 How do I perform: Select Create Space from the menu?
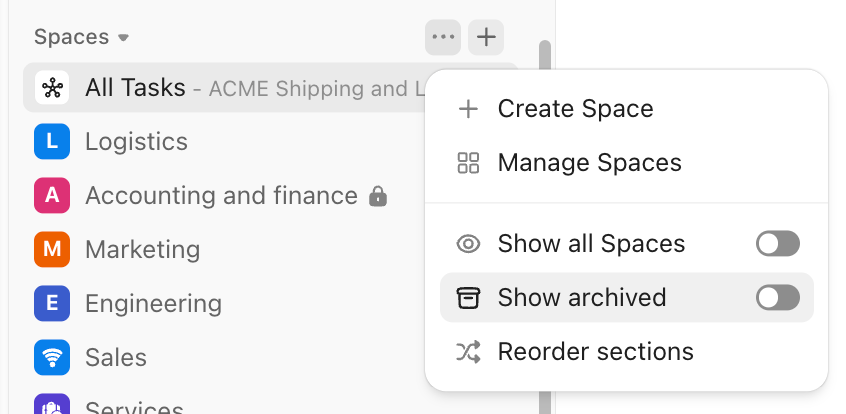click(575, 109)
